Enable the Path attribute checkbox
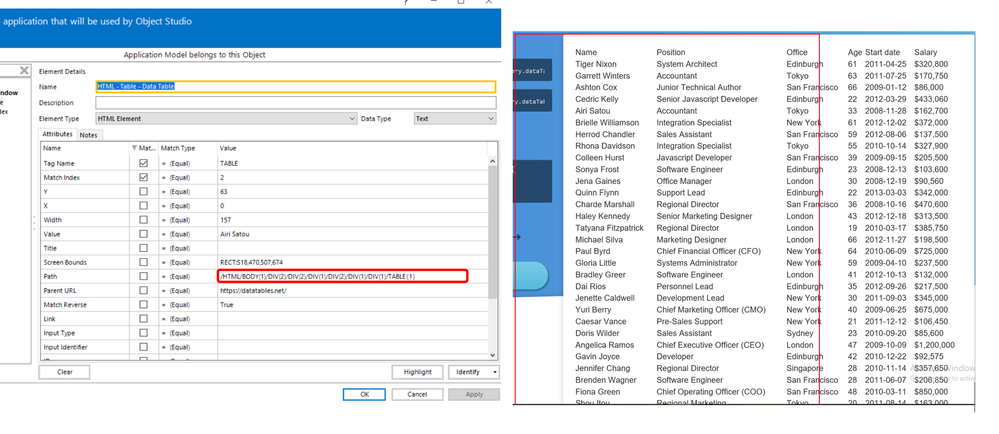Screen dimensions: 999x434 pyautogui.click(x=143, y=277)
